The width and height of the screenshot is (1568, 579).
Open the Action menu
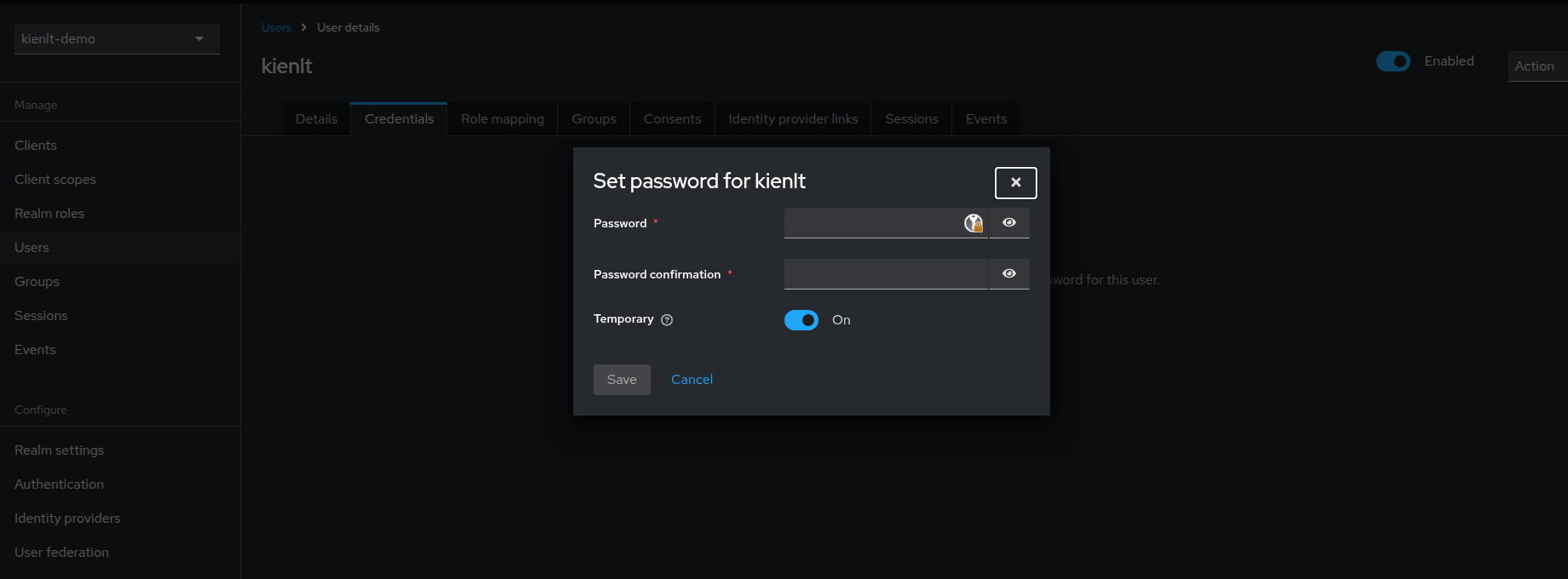point(1536,66)
